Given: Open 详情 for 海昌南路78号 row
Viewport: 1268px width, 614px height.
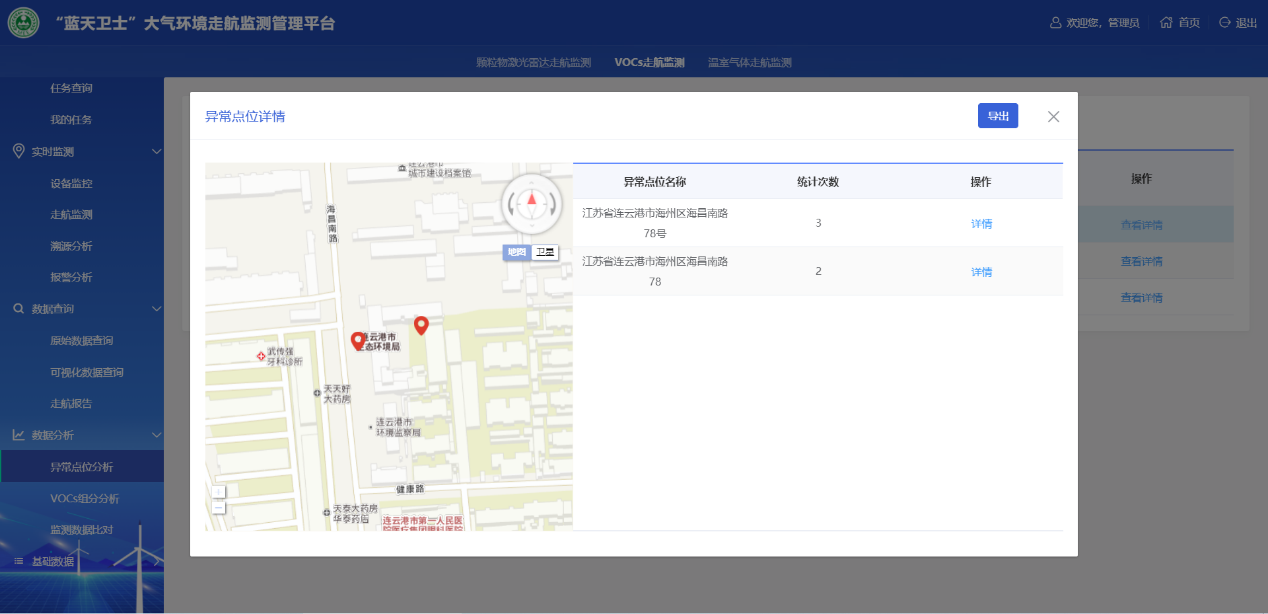Looking at the screenshot, I should [981, 224].
